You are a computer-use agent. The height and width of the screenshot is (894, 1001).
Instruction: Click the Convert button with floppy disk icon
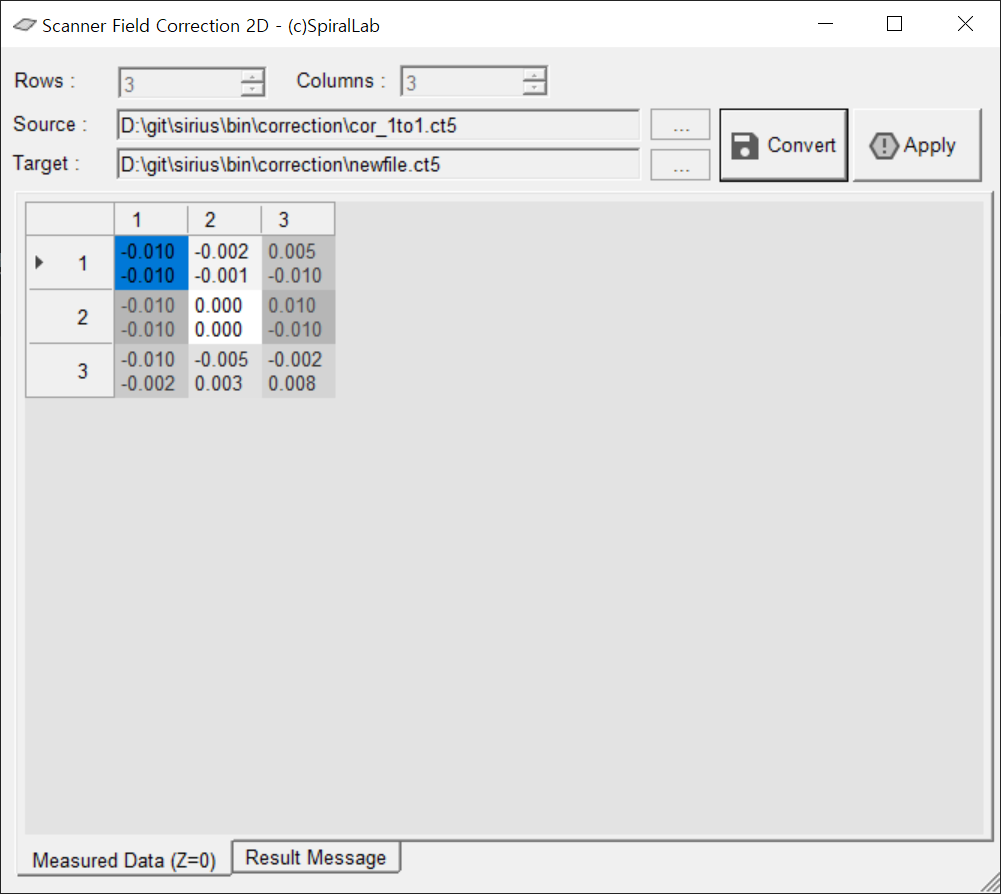click(783, 145)
